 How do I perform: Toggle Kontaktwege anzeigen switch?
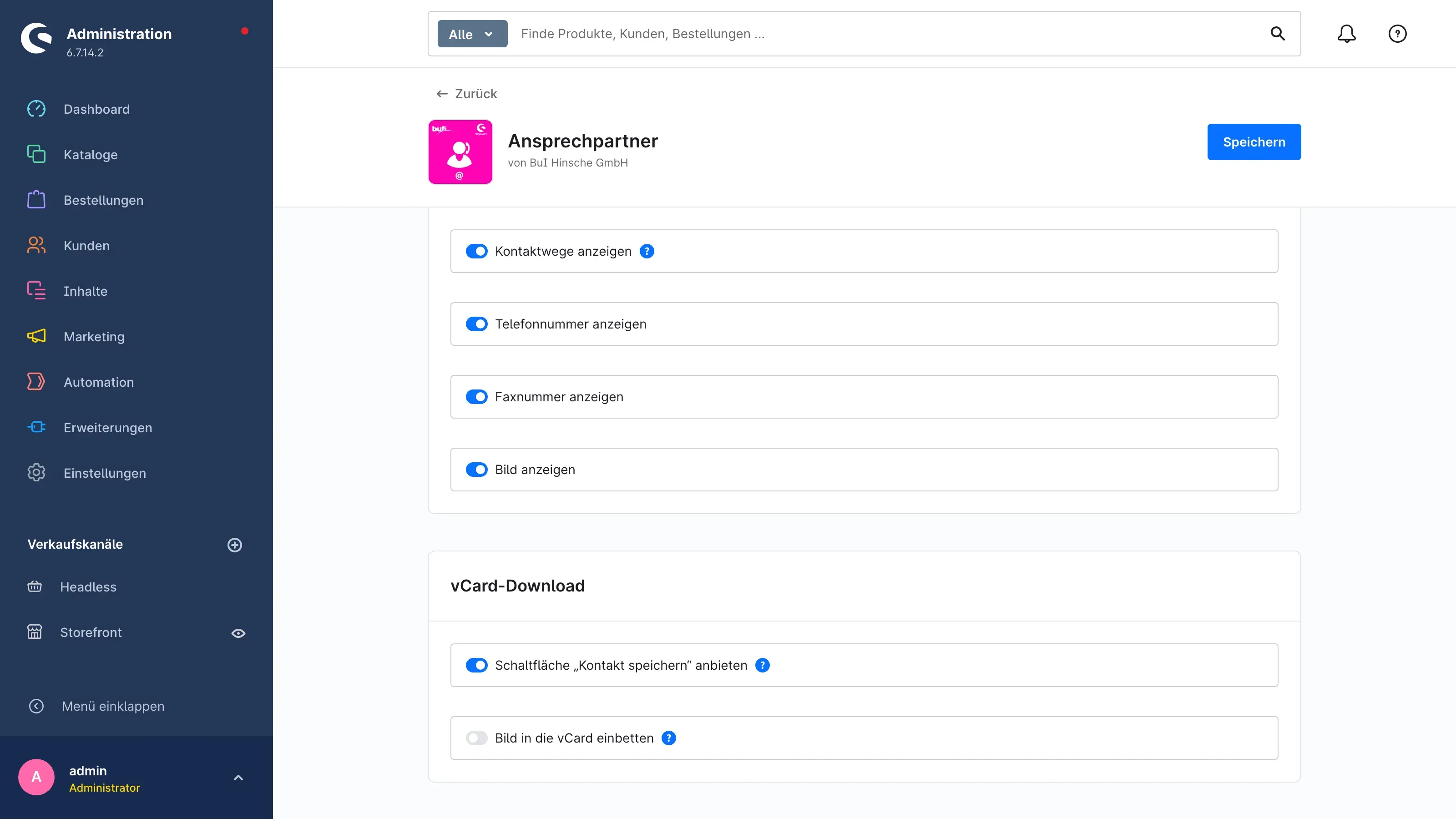click(x=476, y=251)
